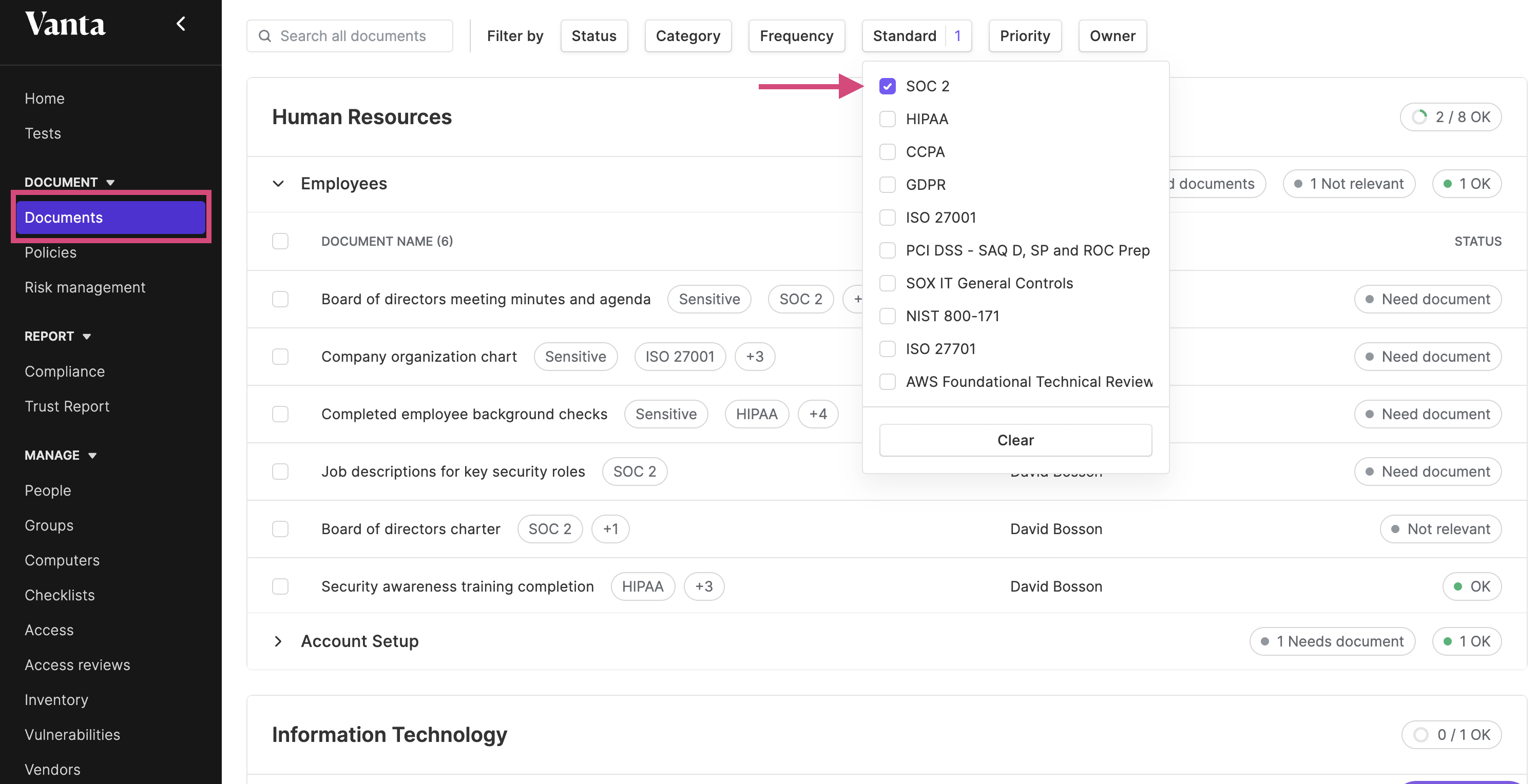
Task: Open the Status filter dropdown
Action: 593,36
